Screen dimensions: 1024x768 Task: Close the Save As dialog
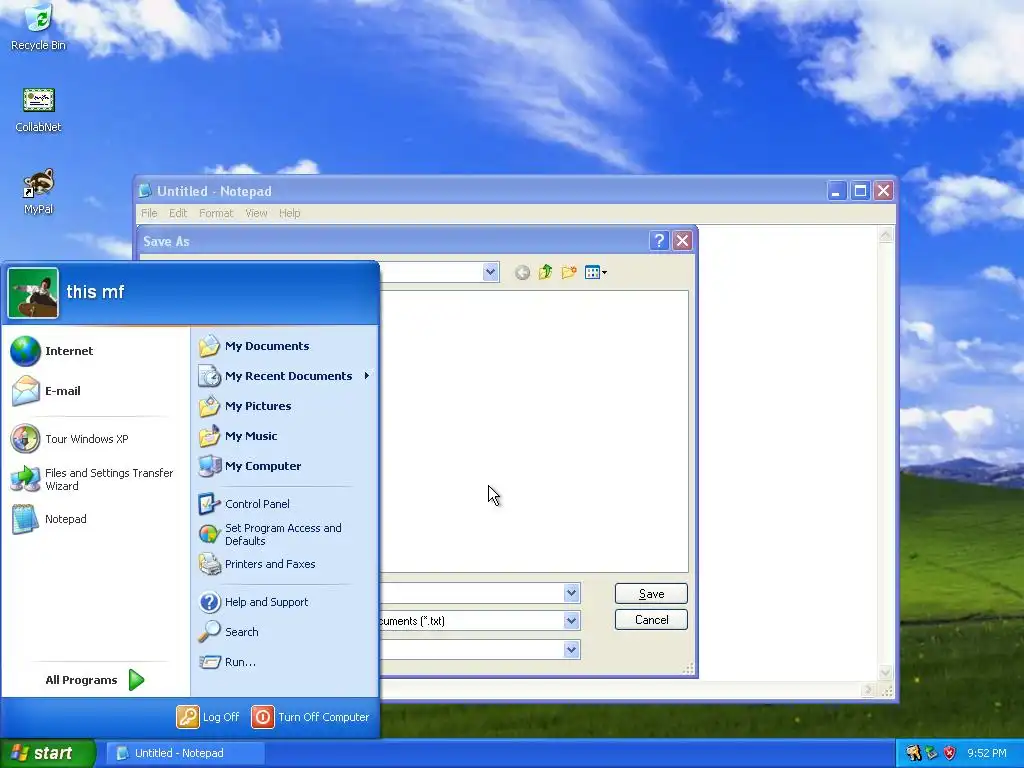click(x=682, y=241)
